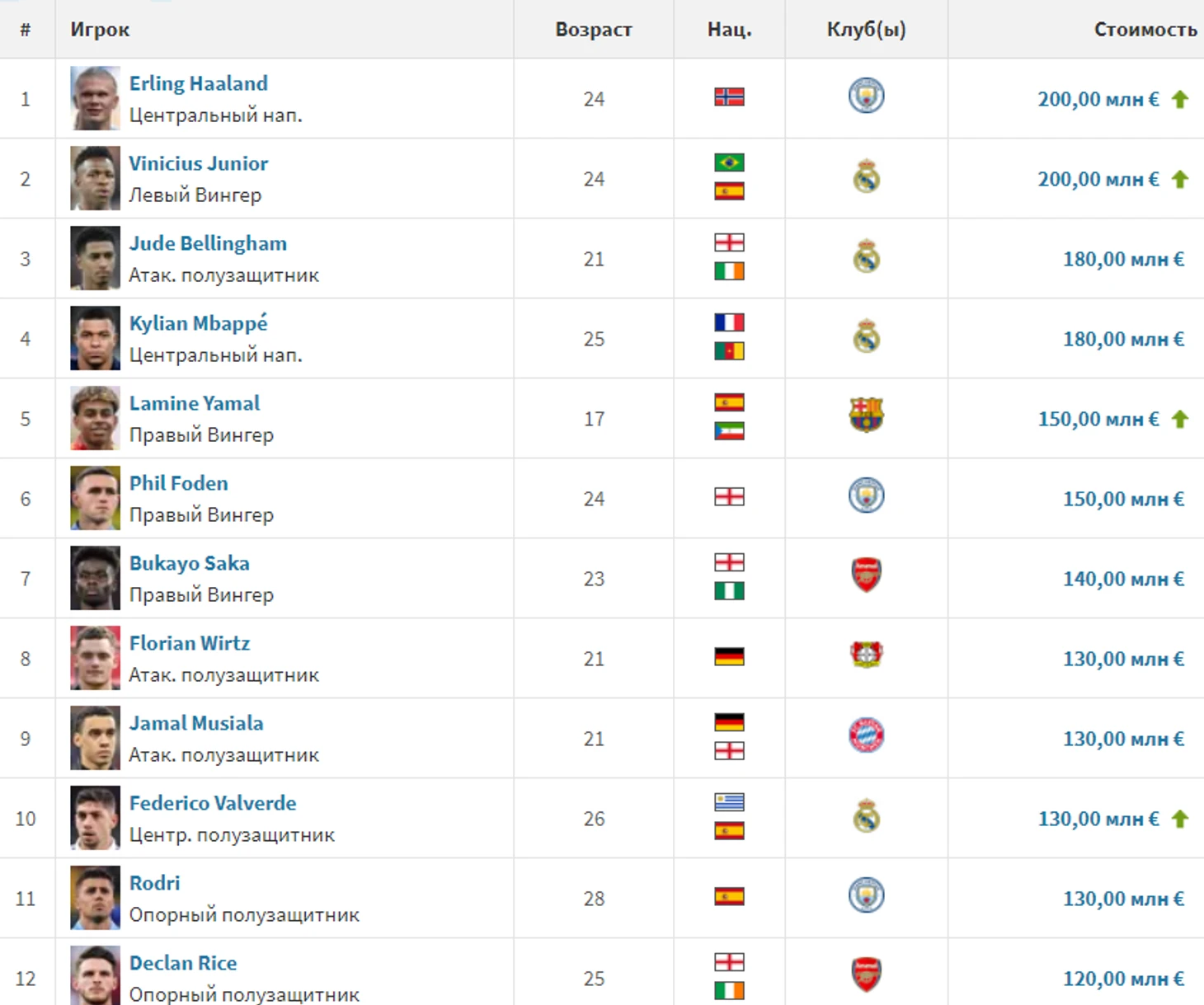Sort by the Игрок column header
This screenshot has width=1204, height=1005.
coord(100,30)
